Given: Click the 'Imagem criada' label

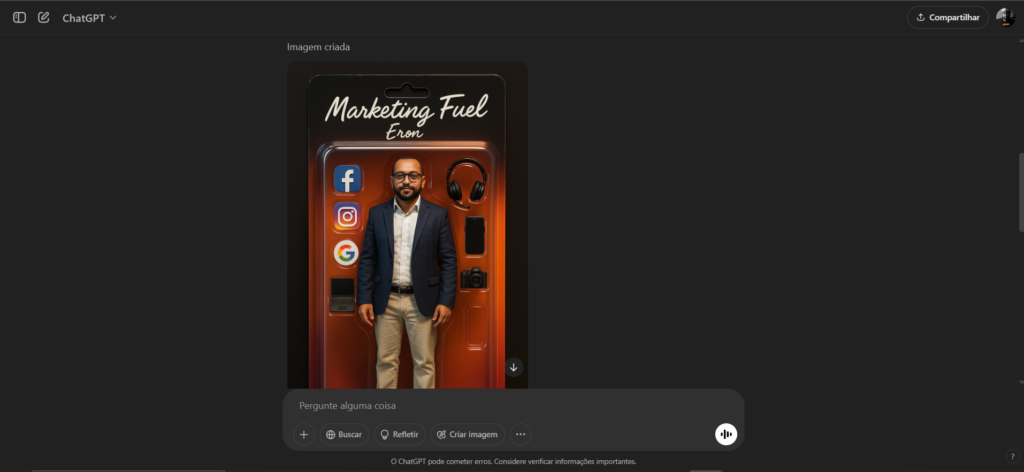Looking at the screenshot, I should (318, 47).
